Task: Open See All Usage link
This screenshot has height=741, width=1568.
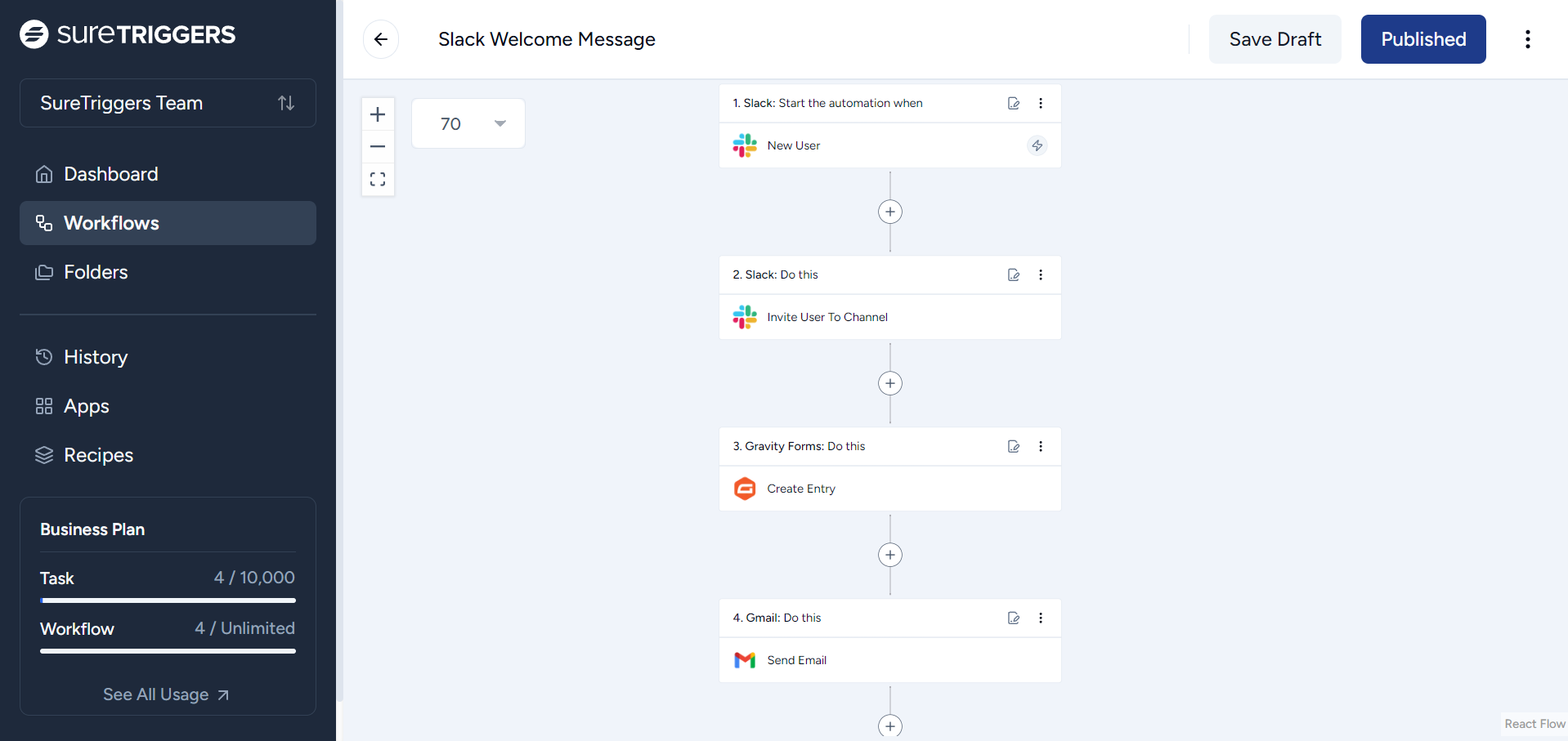Action: coord(166,694)
